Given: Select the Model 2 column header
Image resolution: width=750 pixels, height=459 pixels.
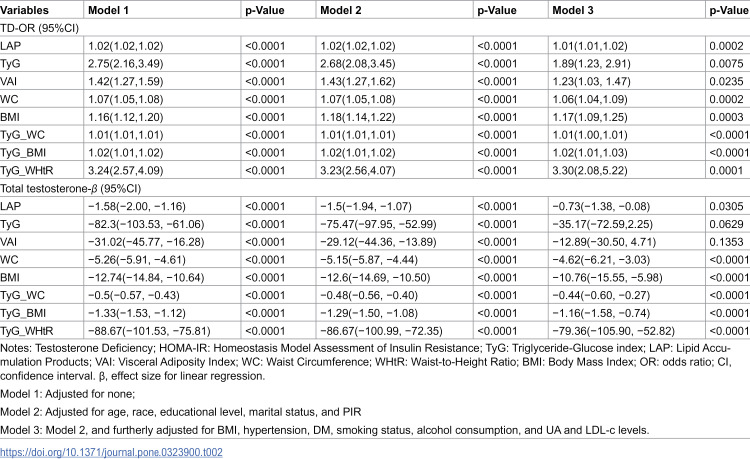Looking at the screenshot, I should (341, 10).
